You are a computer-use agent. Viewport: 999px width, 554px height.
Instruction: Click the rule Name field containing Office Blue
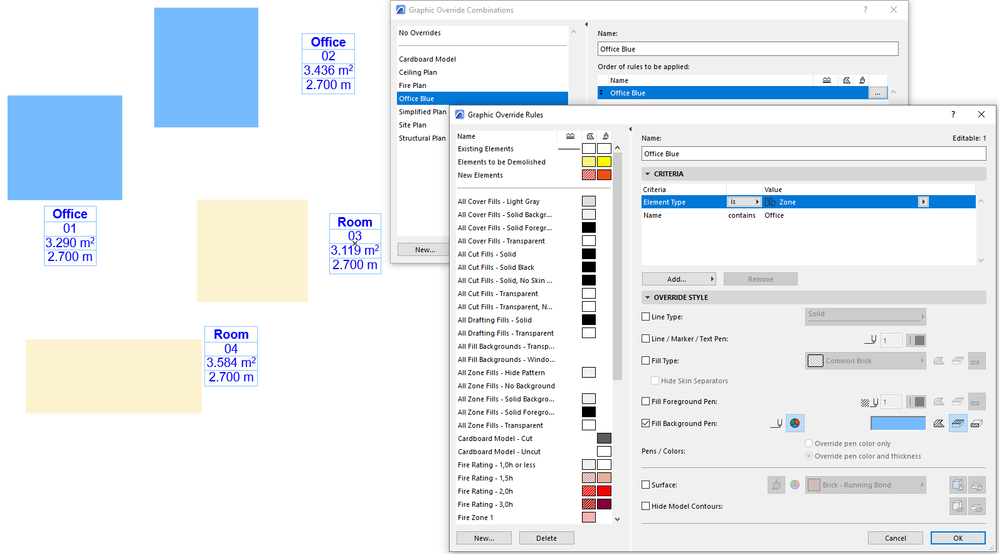pos(814,153)
